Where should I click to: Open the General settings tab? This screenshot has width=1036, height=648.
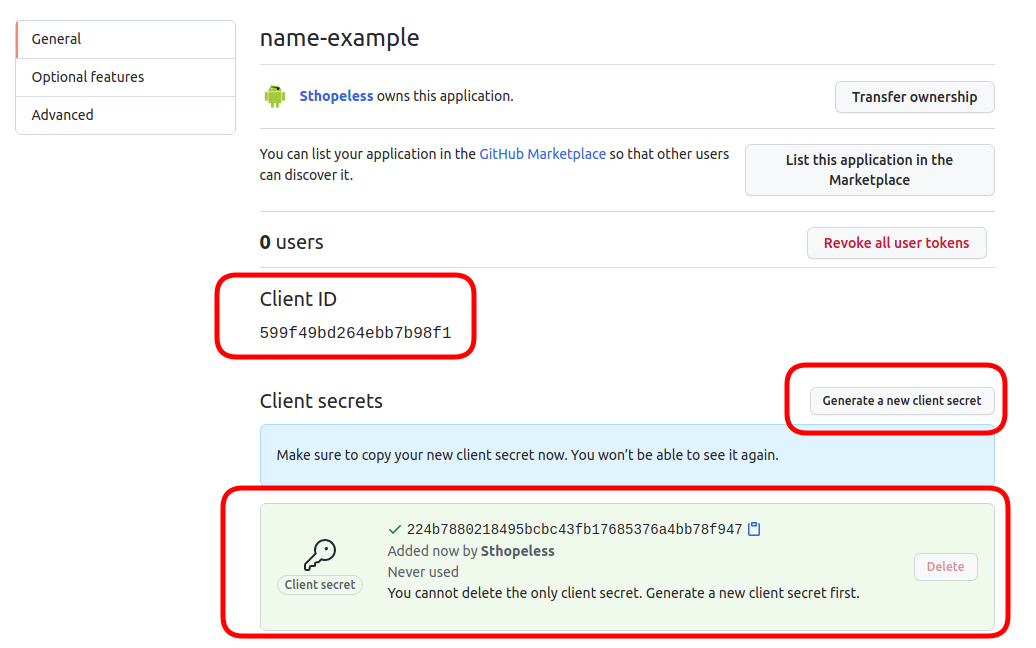[126, 40]
